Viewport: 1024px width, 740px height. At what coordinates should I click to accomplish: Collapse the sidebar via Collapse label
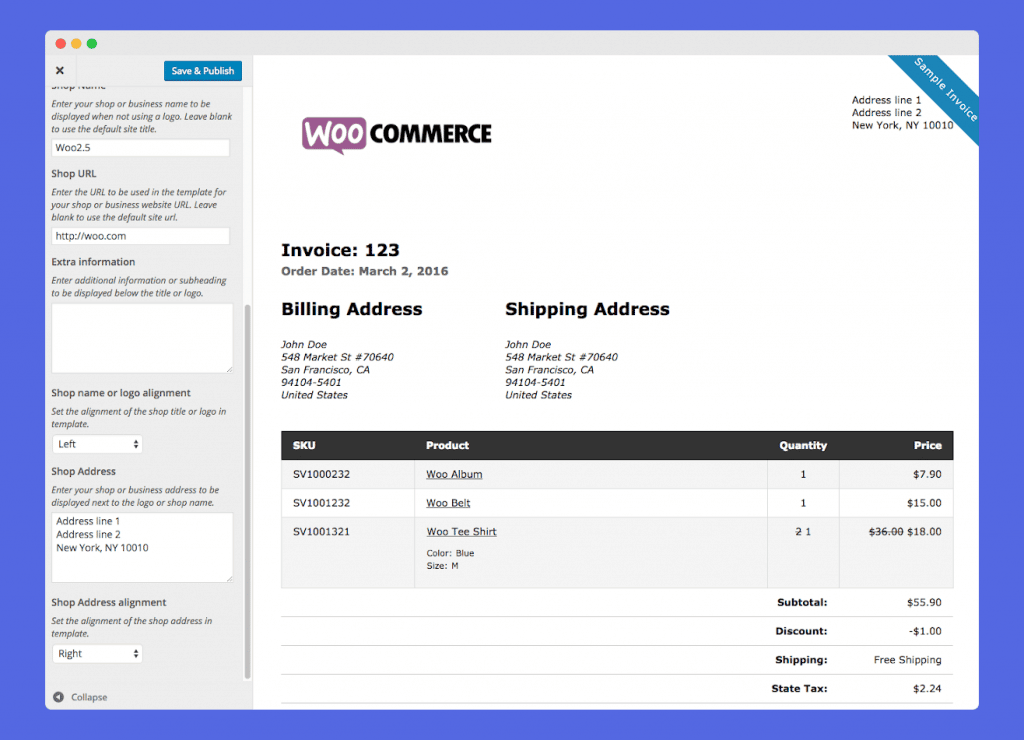click(x=89, y=698)
